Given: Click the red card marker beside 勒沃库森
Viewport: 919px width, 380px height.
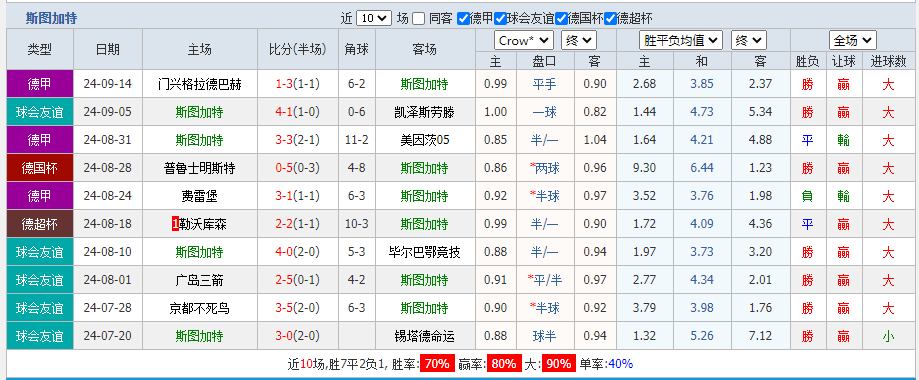Looking at the screenshot, I should (175, 224).
